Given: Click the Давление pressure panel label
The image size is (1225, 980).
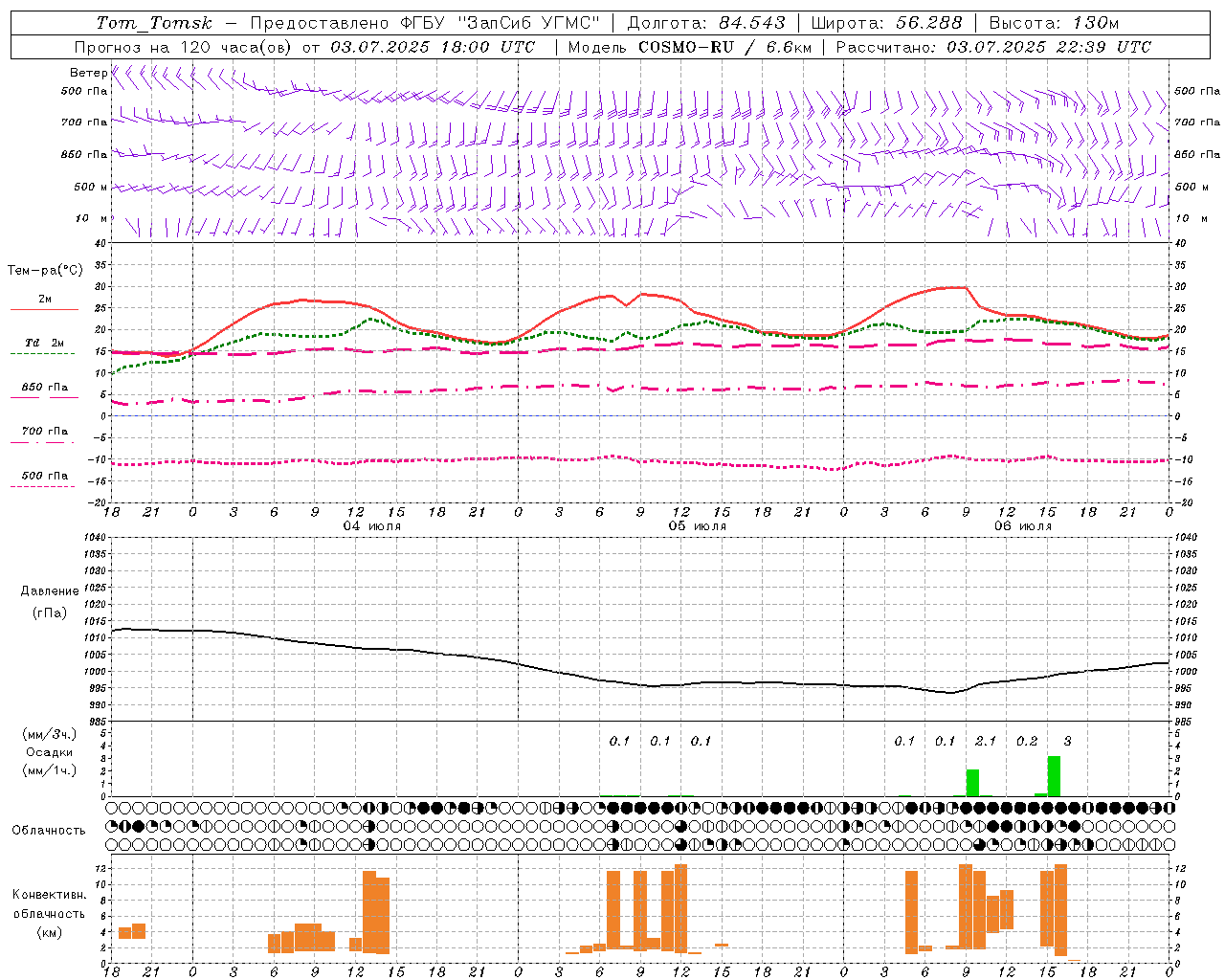Looking at the screenshot, I should point(50,591).
